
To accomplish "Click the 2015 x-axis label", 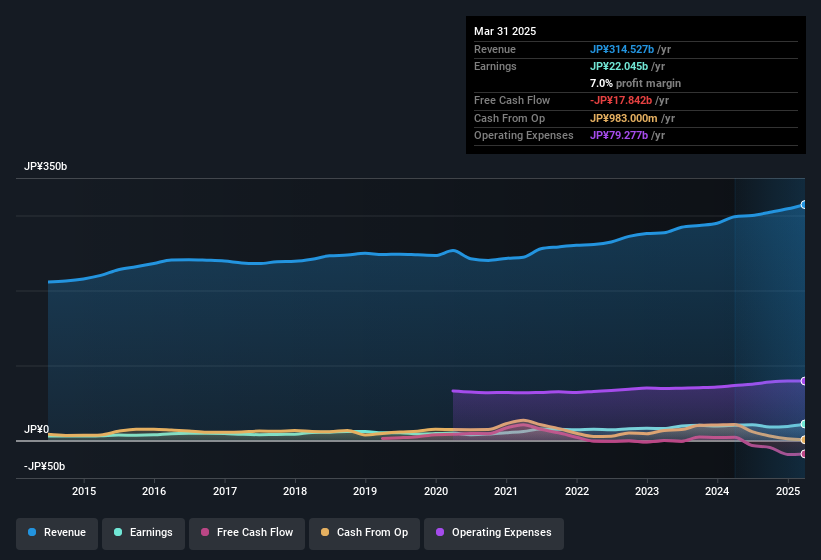I will (x=84, y=491).
